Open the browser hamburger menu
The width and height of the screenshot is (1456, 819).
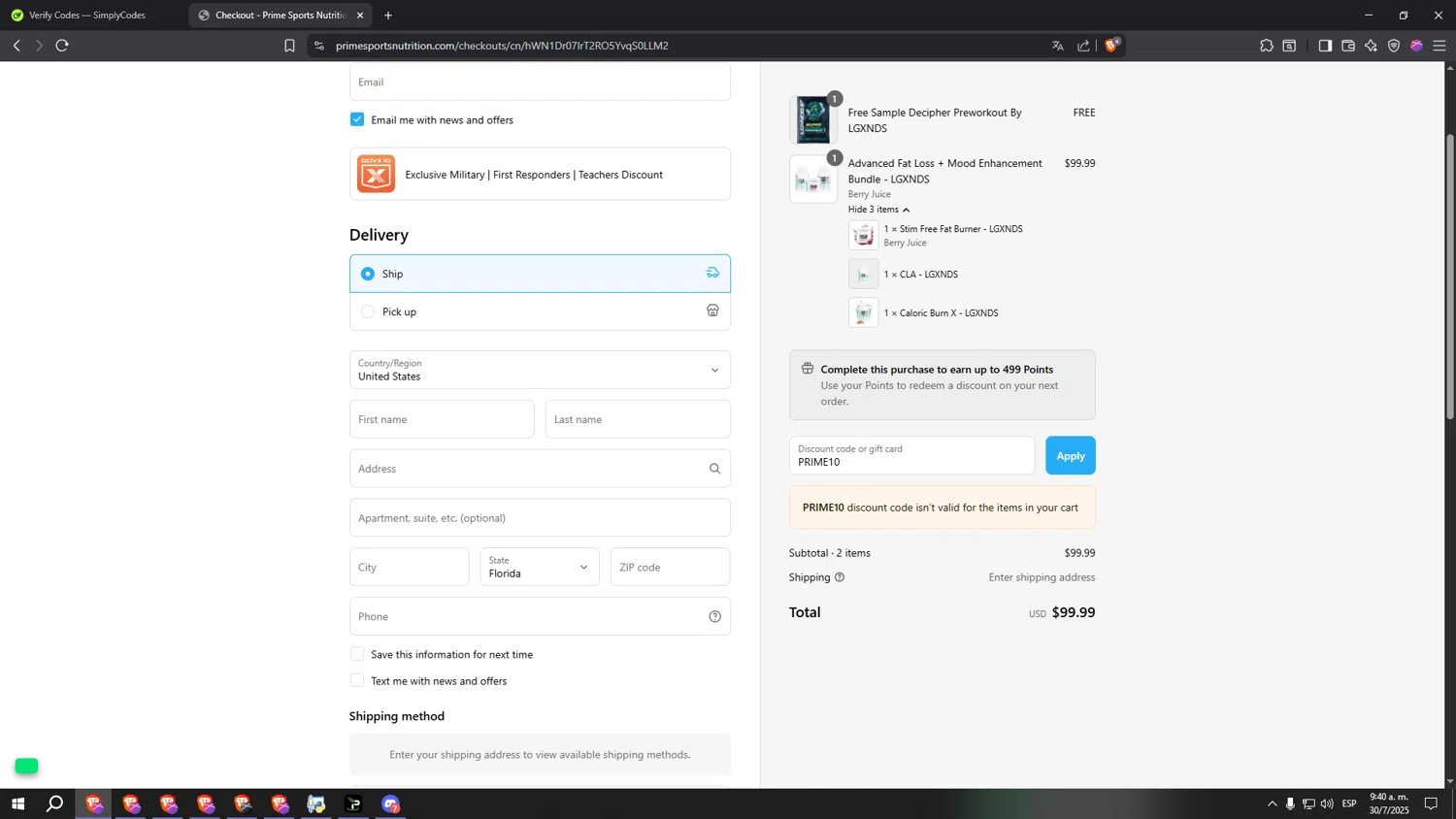click(x=1439, y=46)
